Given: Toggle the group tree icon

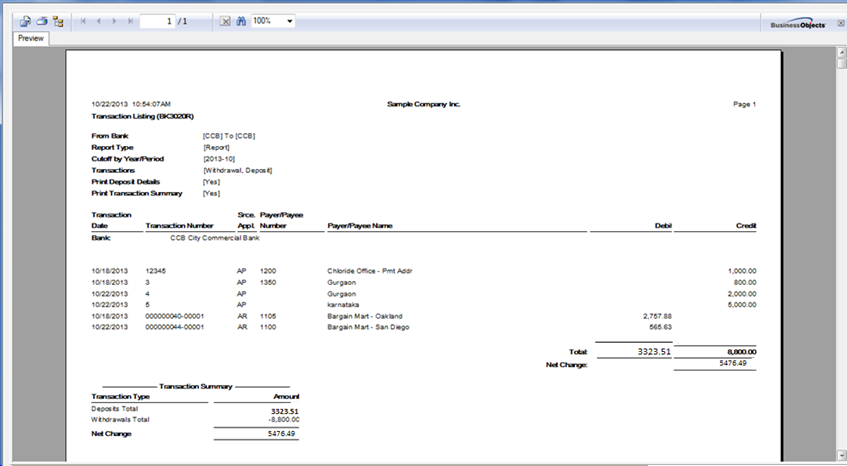Looking at the screenshot, I should pyautogui.click(x=58, y=22).
